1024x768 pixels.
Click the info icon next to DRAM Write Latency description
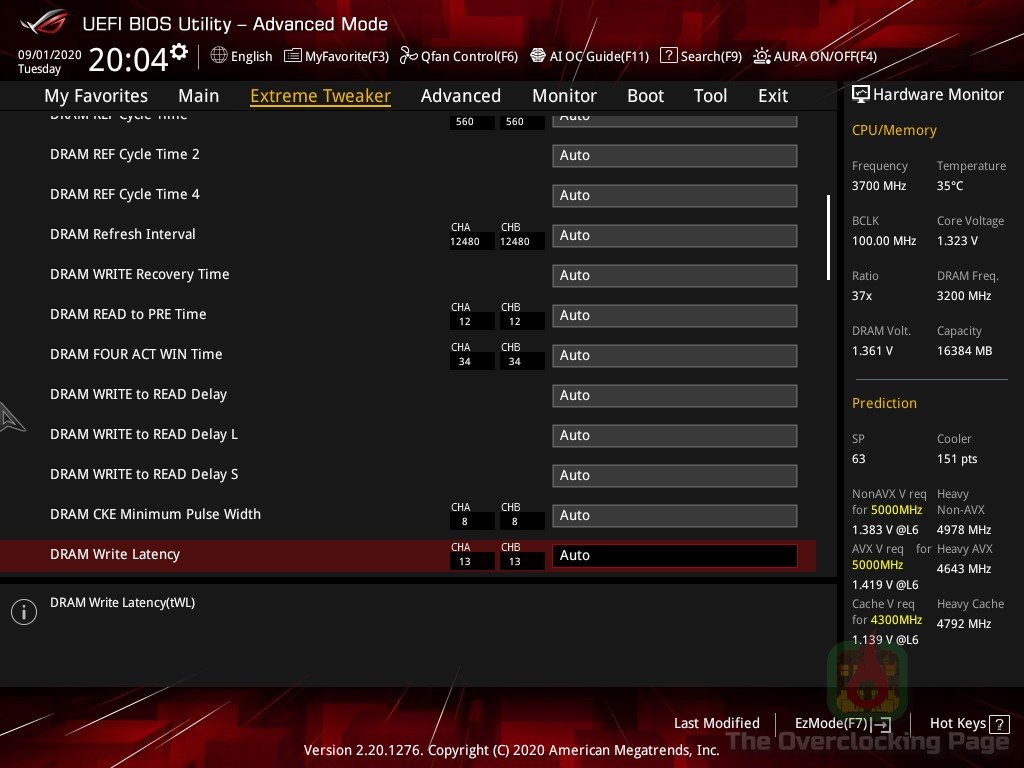(24, 611)
